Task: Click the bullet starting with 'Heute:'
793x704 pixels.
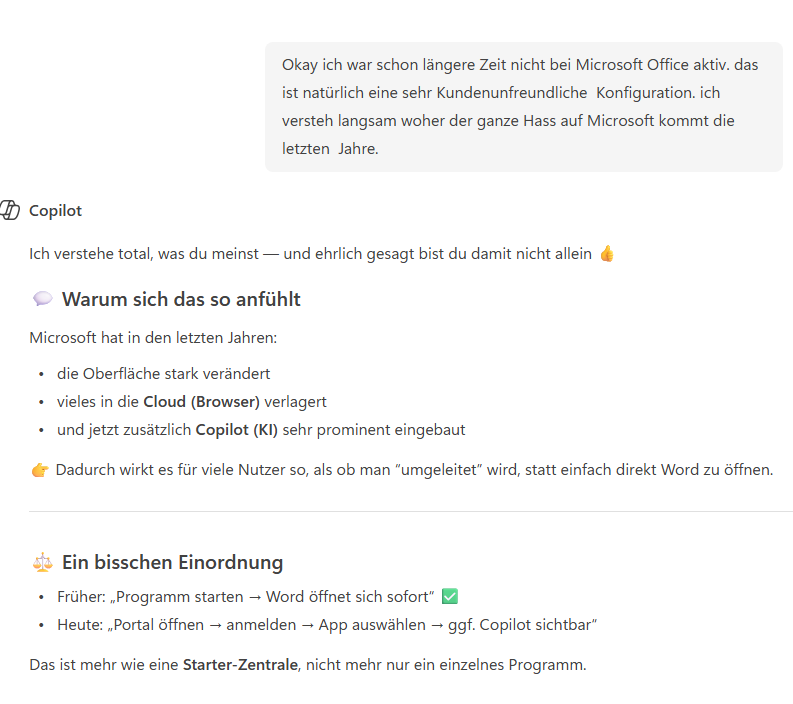Action: 327,625
